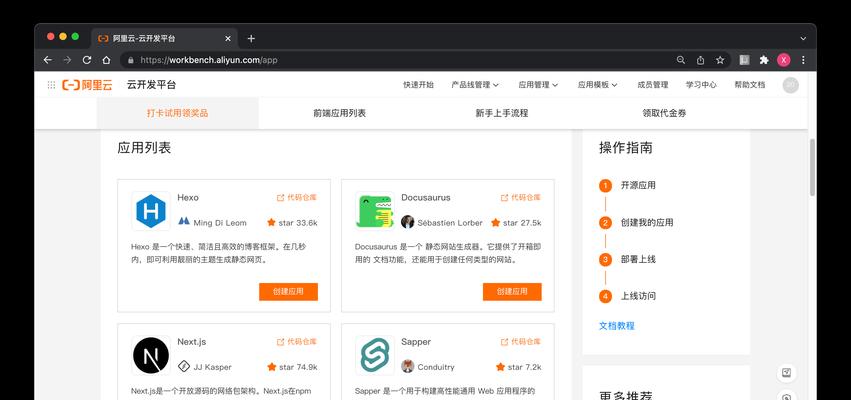Click the Hexo logo thumbnail

pos(151,211)
